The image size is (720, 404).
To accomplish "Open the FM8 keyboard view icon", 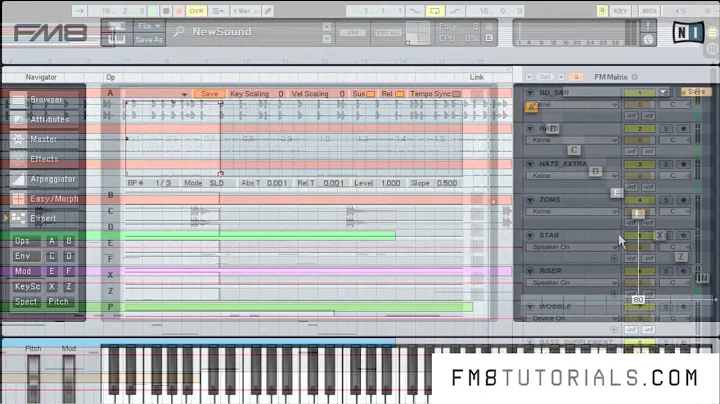I will [x=116, y=39].
